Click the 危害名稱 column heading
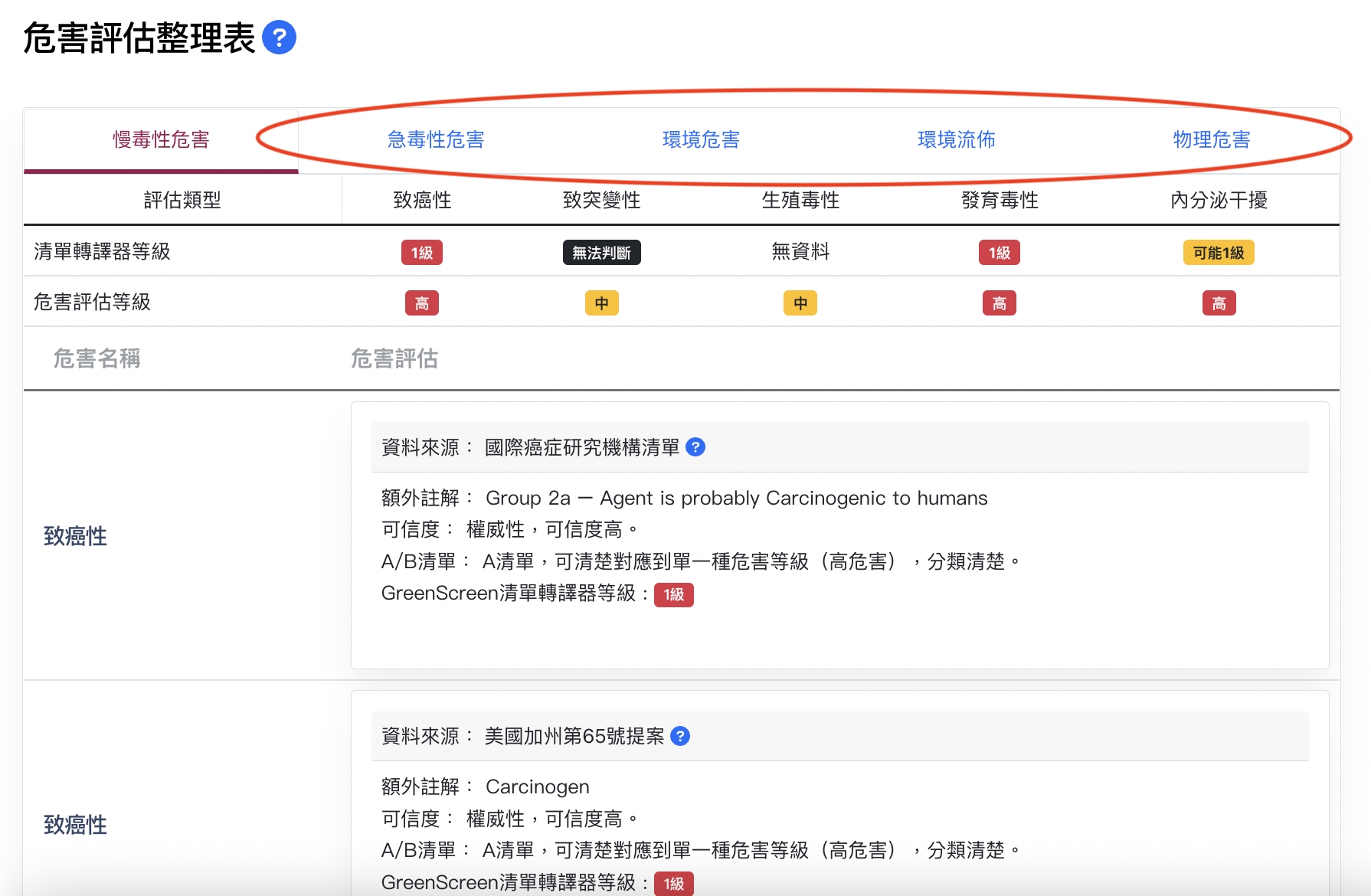Screen dimensions: 1371x896 [97, 358]
